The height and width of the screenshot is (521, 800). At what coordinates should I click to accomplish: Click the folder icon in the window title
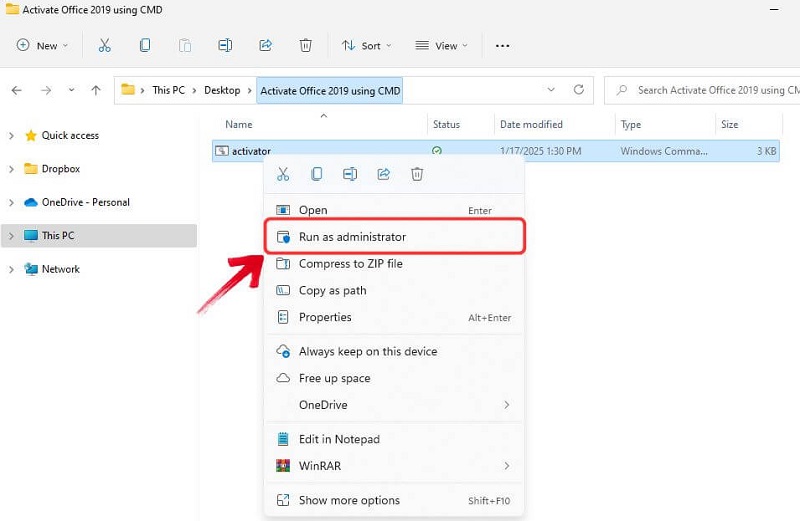(x=12, y=9)
